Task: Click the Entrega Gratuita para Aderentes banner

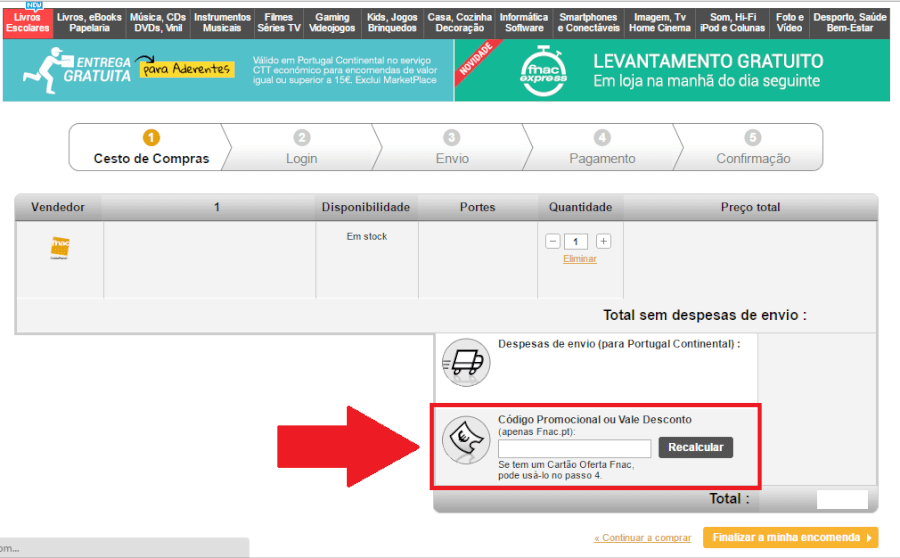Action: (228, 71)
